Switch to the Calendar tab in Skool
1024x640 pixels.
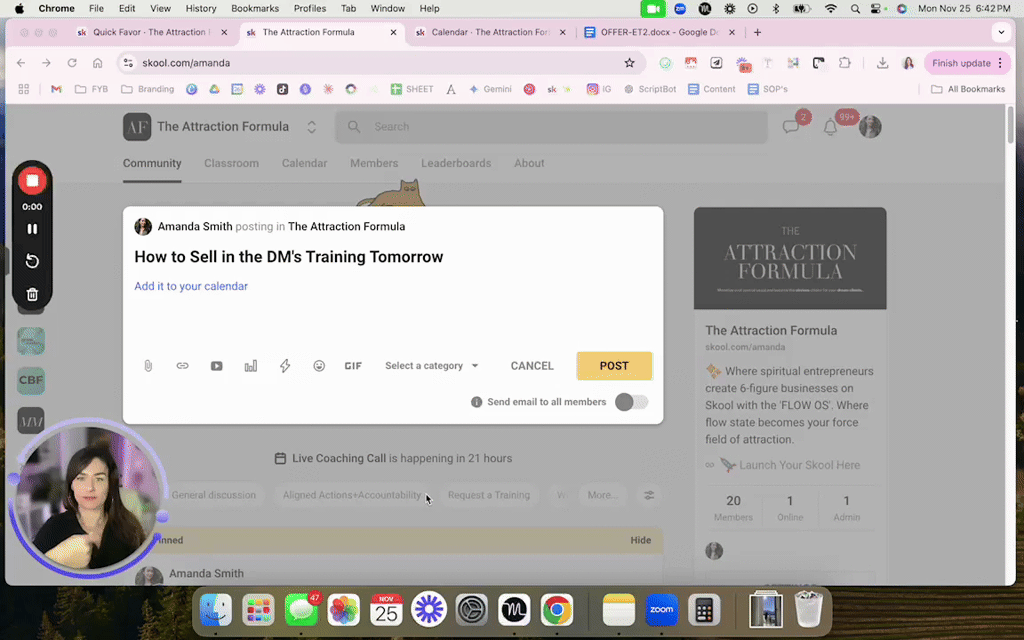304,163
